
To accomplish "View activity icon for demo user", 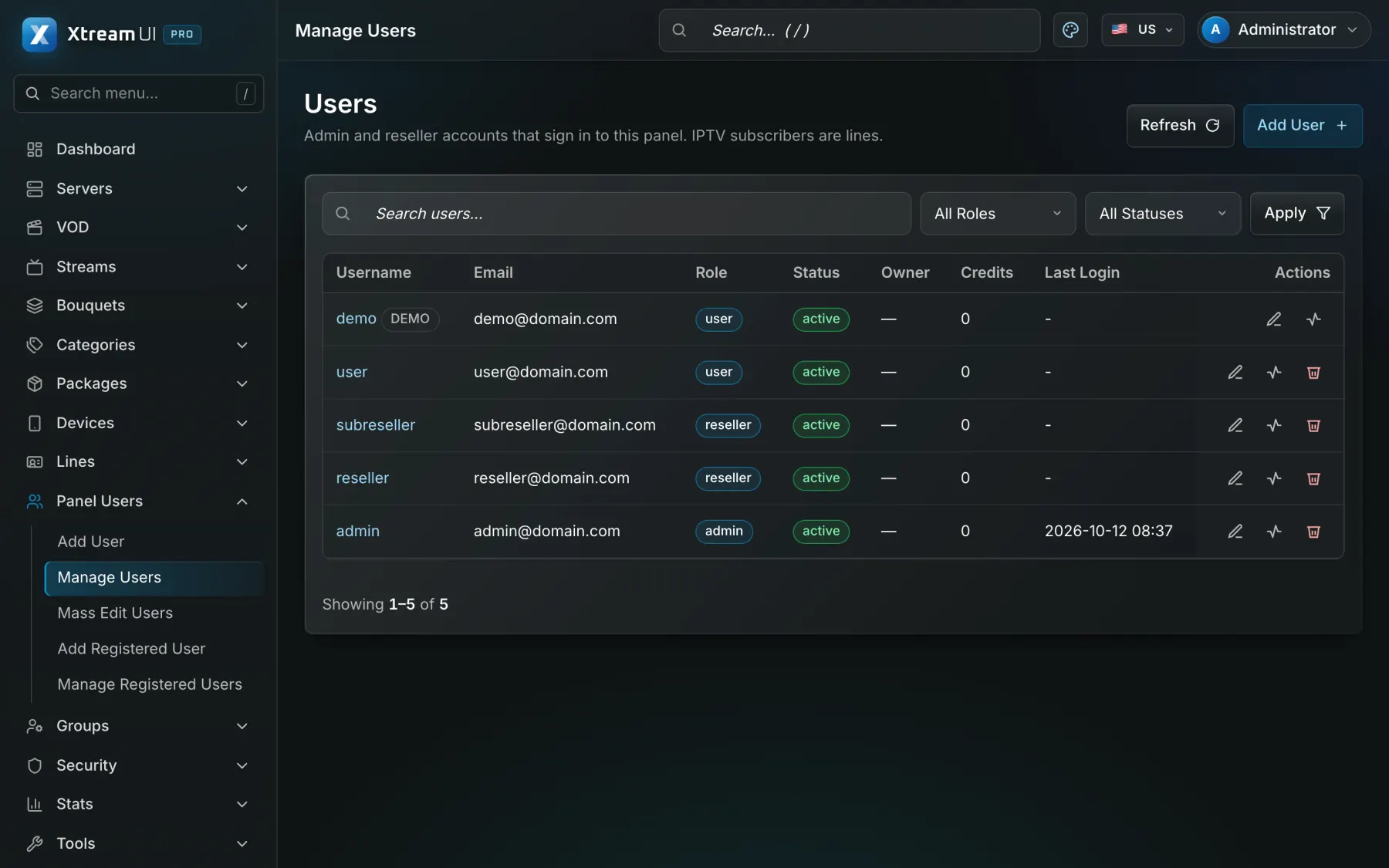I will click(x=1313, y=319).
